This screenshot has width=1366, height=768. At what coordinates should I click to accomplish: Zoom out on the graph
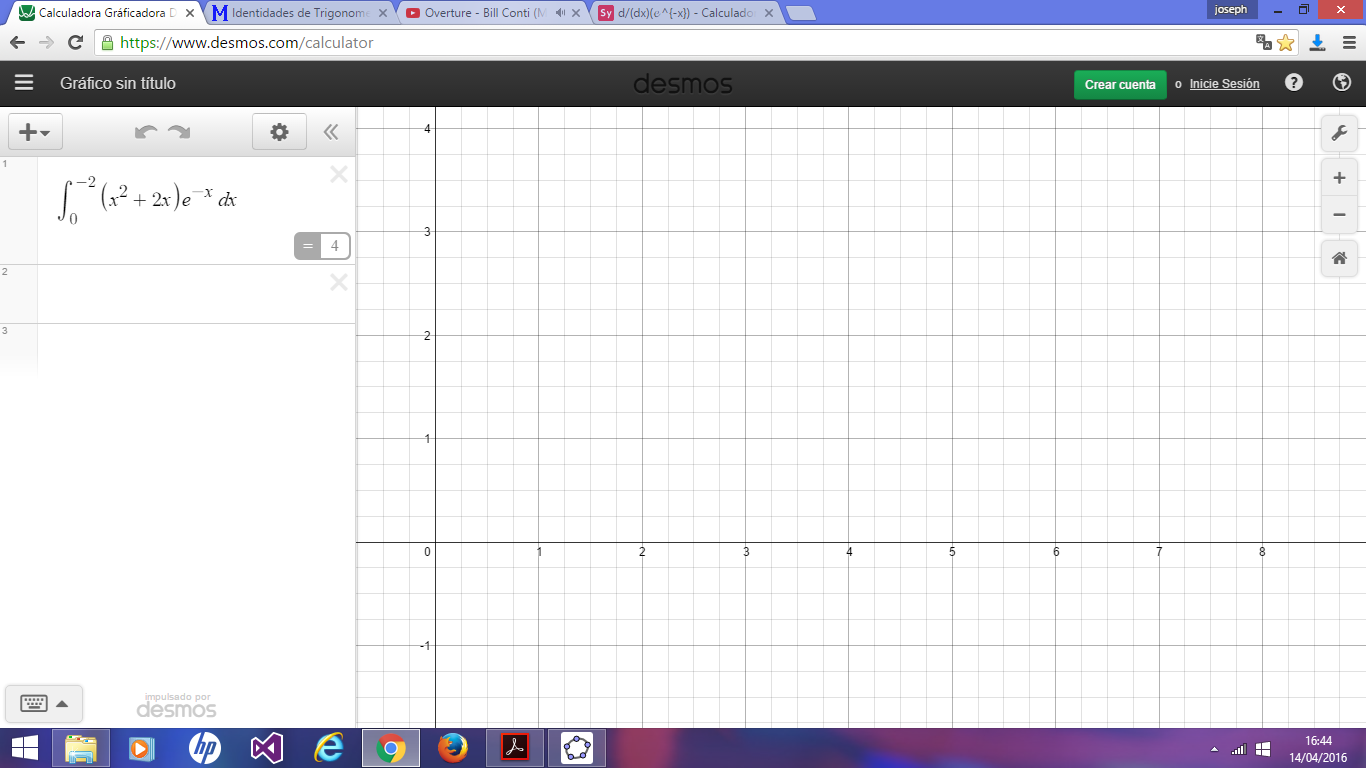pos(1339,215)
